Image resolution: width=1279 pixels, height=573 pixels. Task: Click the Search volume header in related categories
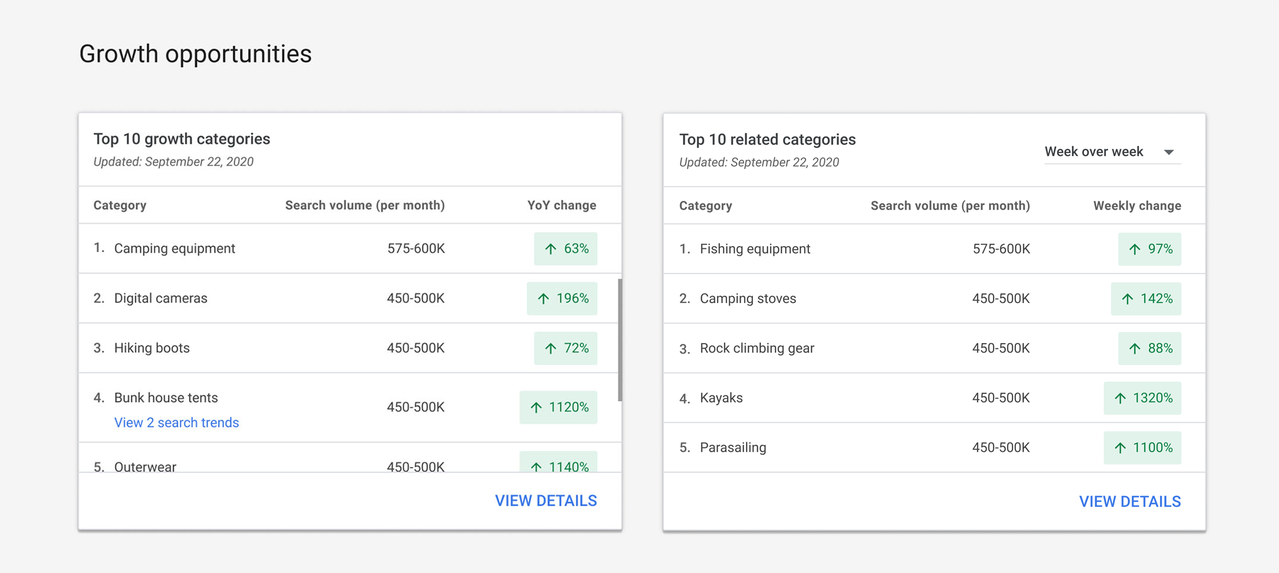(949, 206)
